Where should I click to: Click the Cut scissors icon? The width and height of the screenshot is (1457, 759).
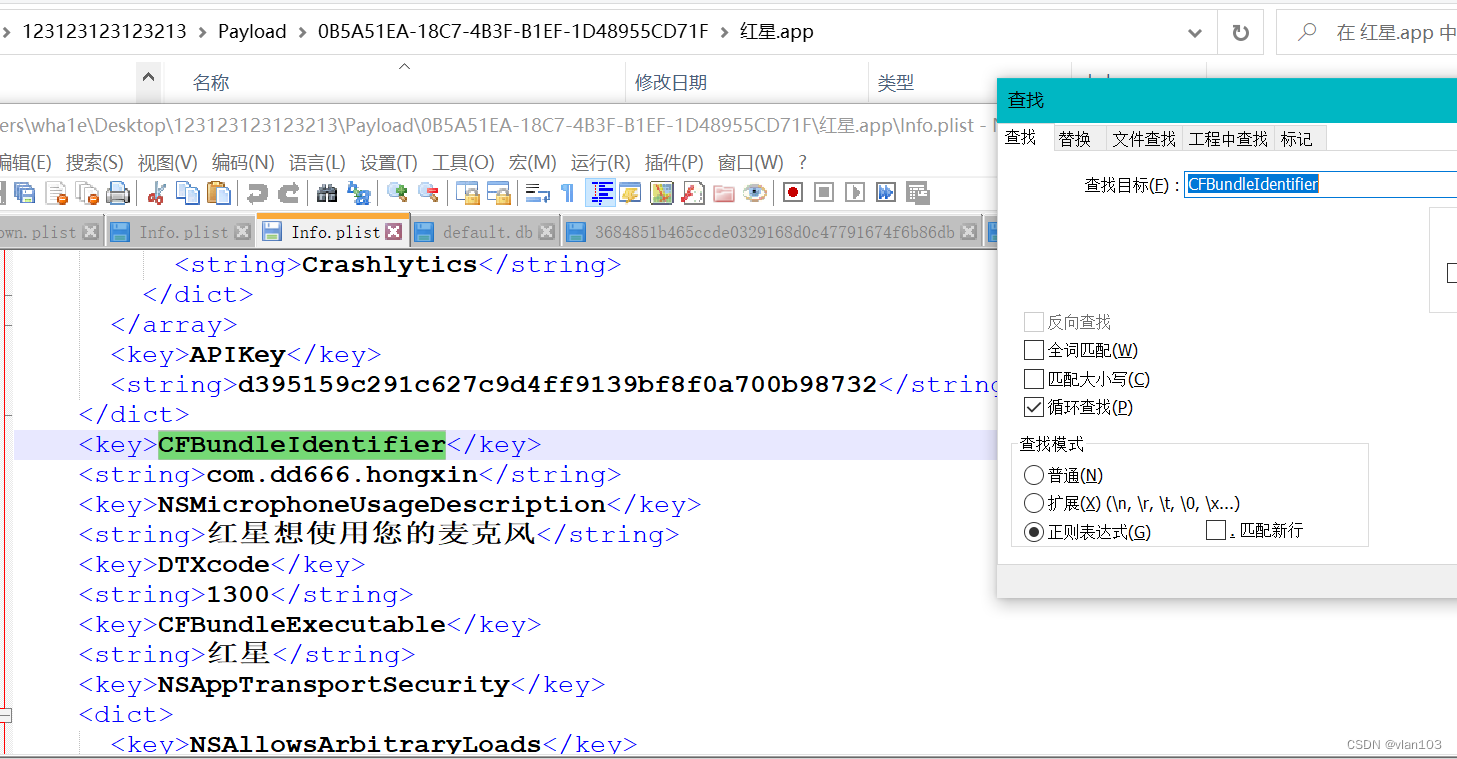pos(156,192)
